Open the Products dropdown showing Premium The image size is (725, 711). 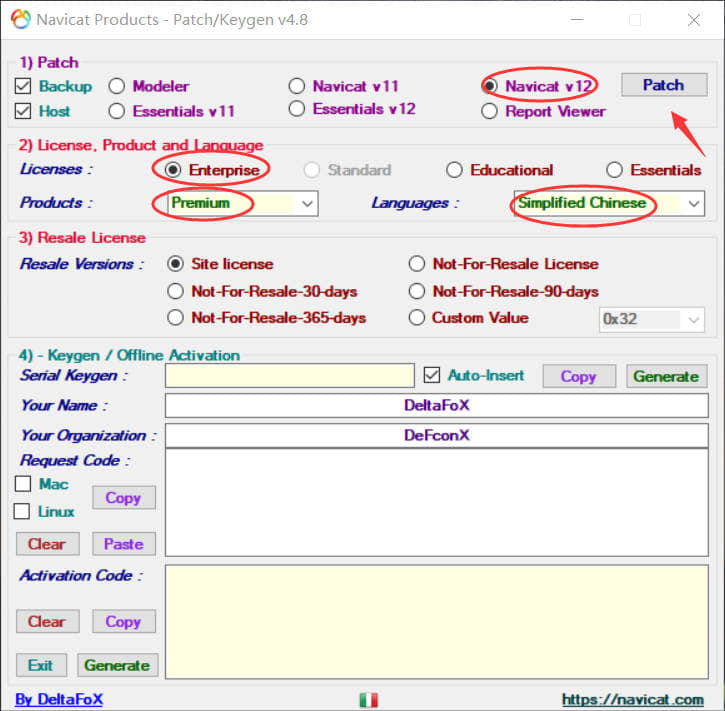[243, 203]
